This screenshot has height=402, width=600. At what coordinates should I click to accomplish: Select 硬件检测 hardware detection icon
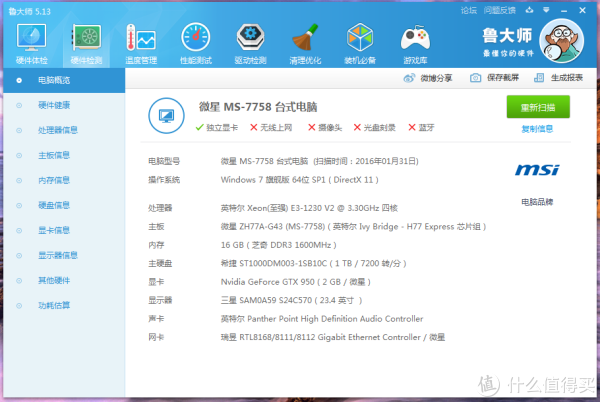(86, 43)
